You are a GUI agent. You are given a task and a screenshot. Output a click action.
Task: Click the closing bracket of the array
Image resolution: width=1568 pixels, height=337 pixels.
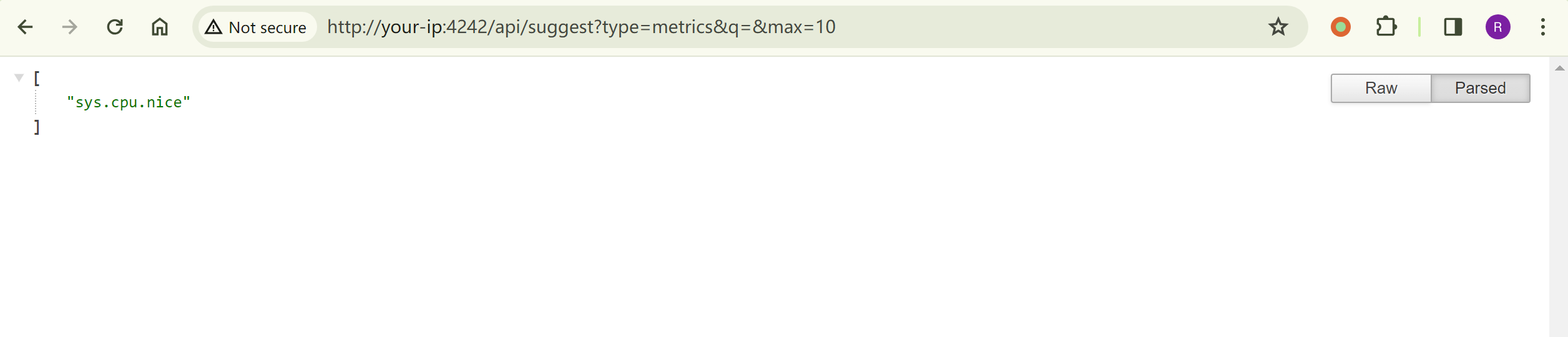pyautogui.click(x=37, y=127)
